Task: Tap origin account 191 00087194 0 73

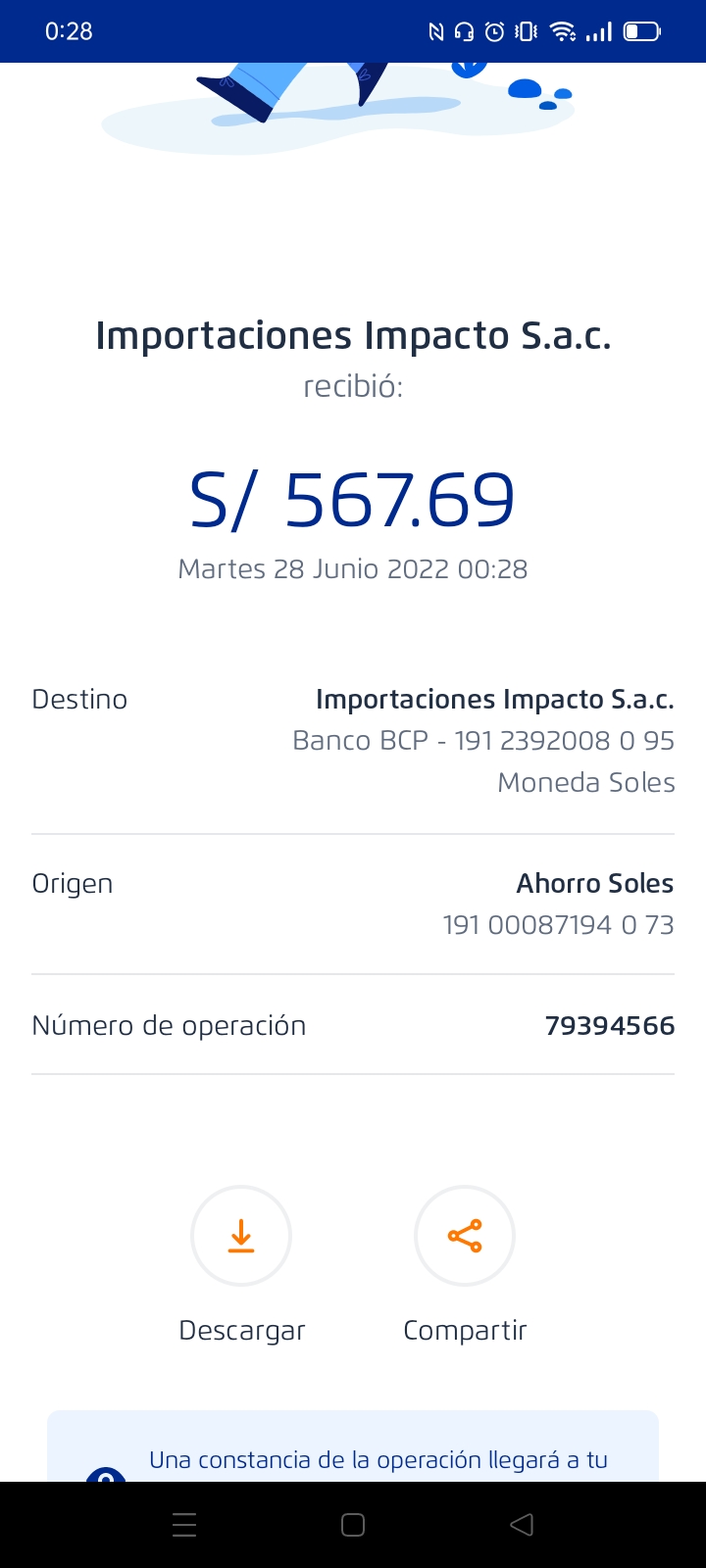Action: 558,925
